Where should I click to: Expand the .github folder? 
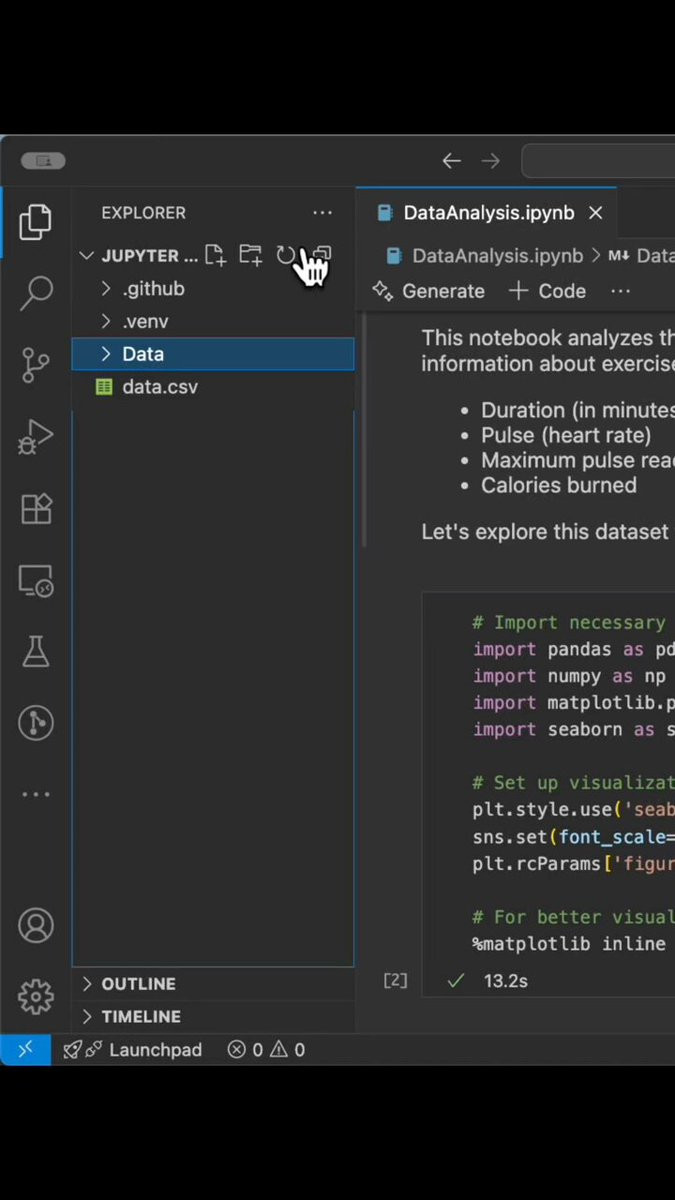(212, 289)
